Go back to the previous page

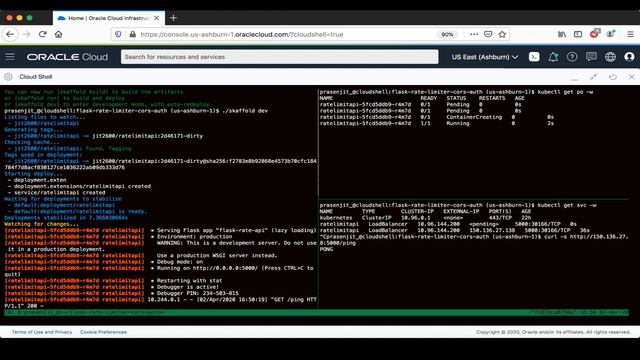pos(10,34)
